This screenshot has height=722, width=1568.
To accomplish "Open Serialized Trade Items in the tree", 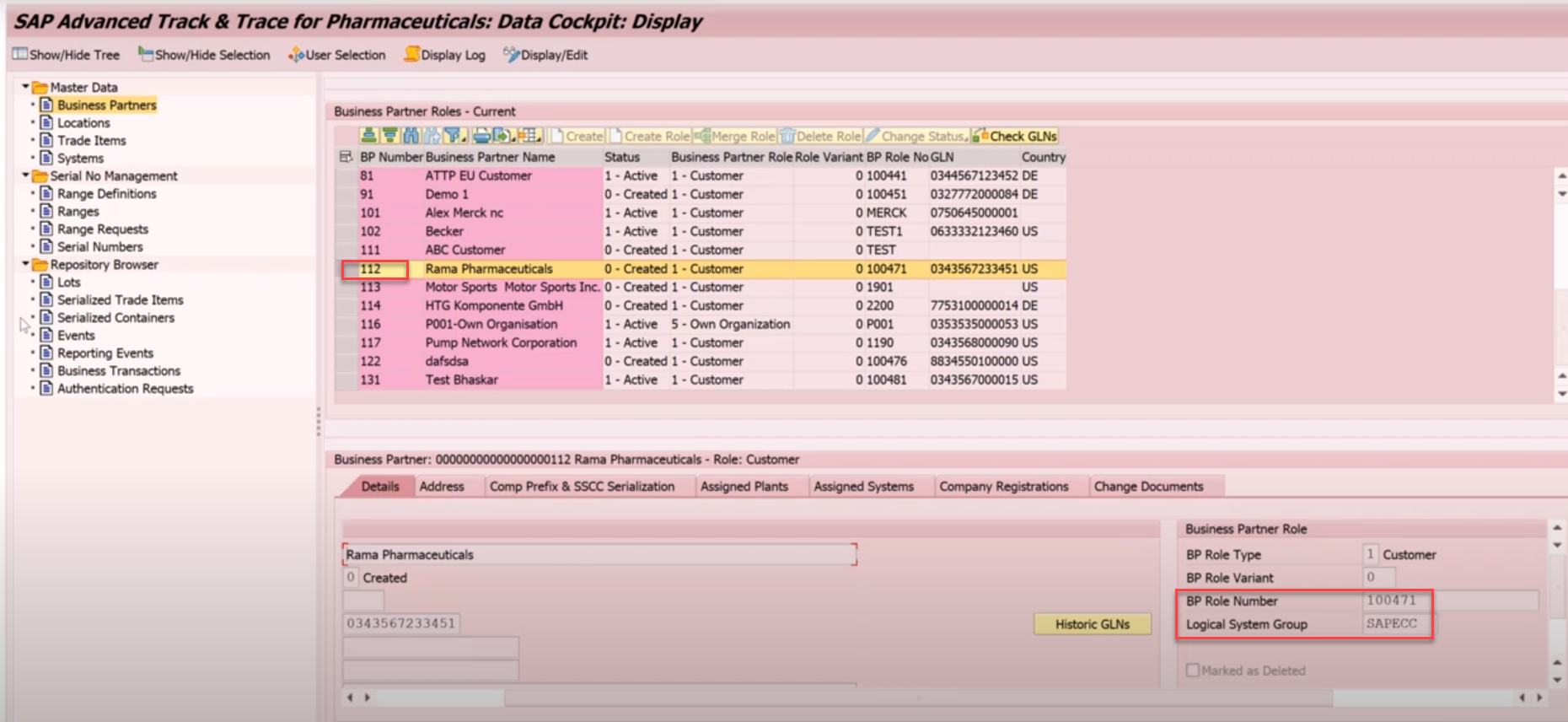I will pyautogui.click(x=120, y=300).
